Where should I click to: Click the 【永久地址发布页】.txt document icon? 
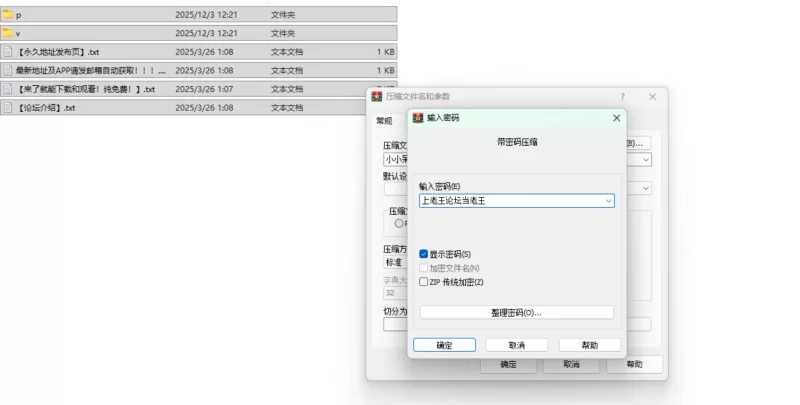8,52
